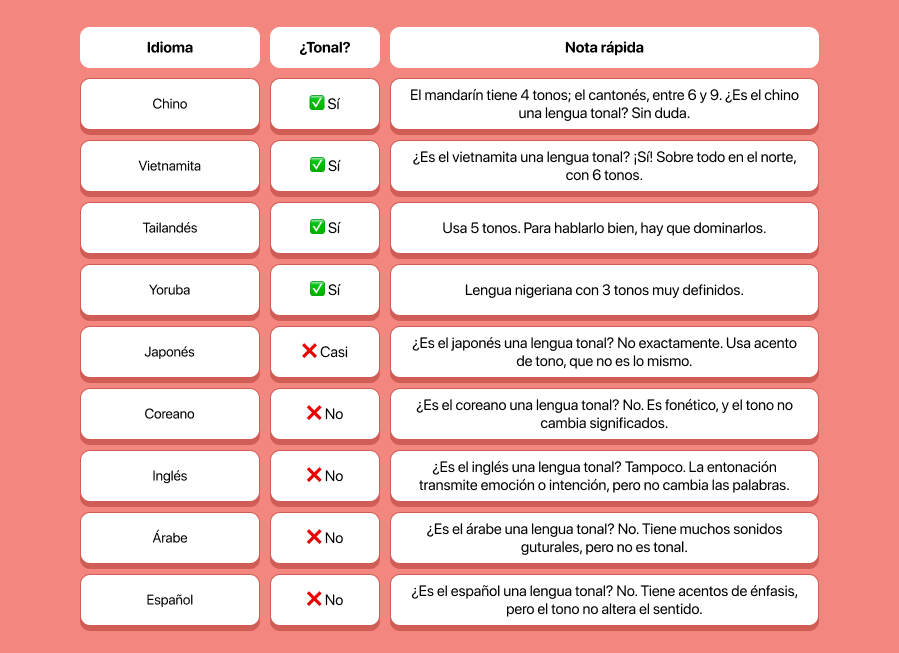Click the red X next to Casi
This screenshot has height=653, width=899.
(x=309, y=351)
